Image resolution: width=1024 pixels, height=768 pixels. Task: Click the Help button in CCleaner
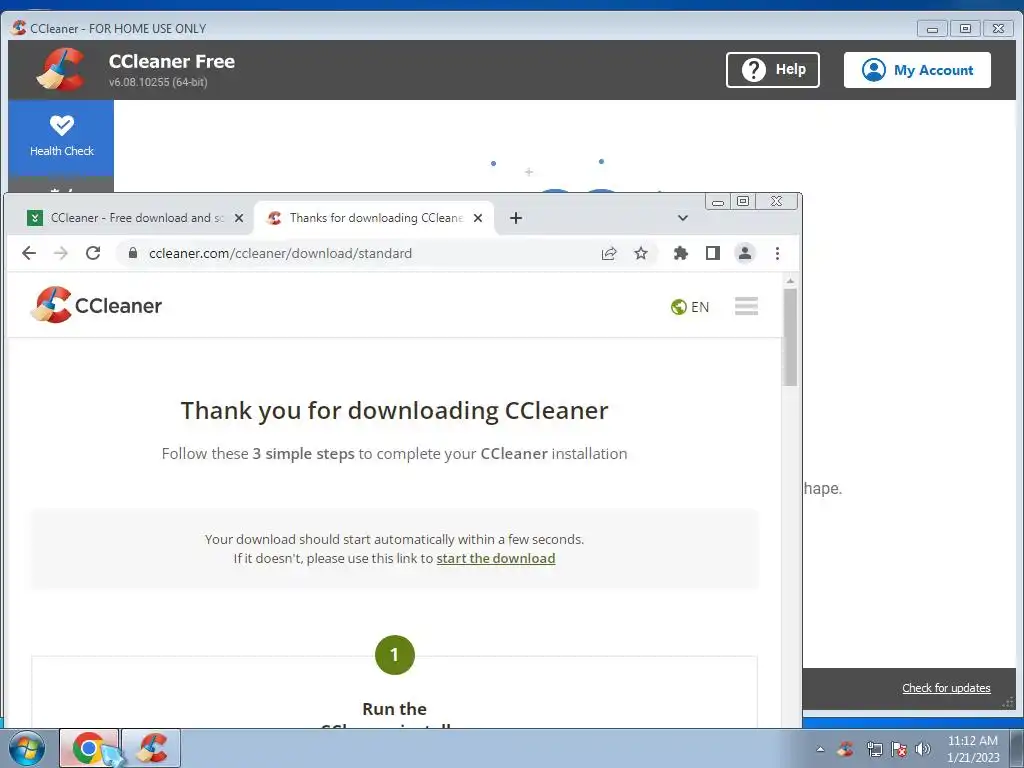click(x=773, y=70)
